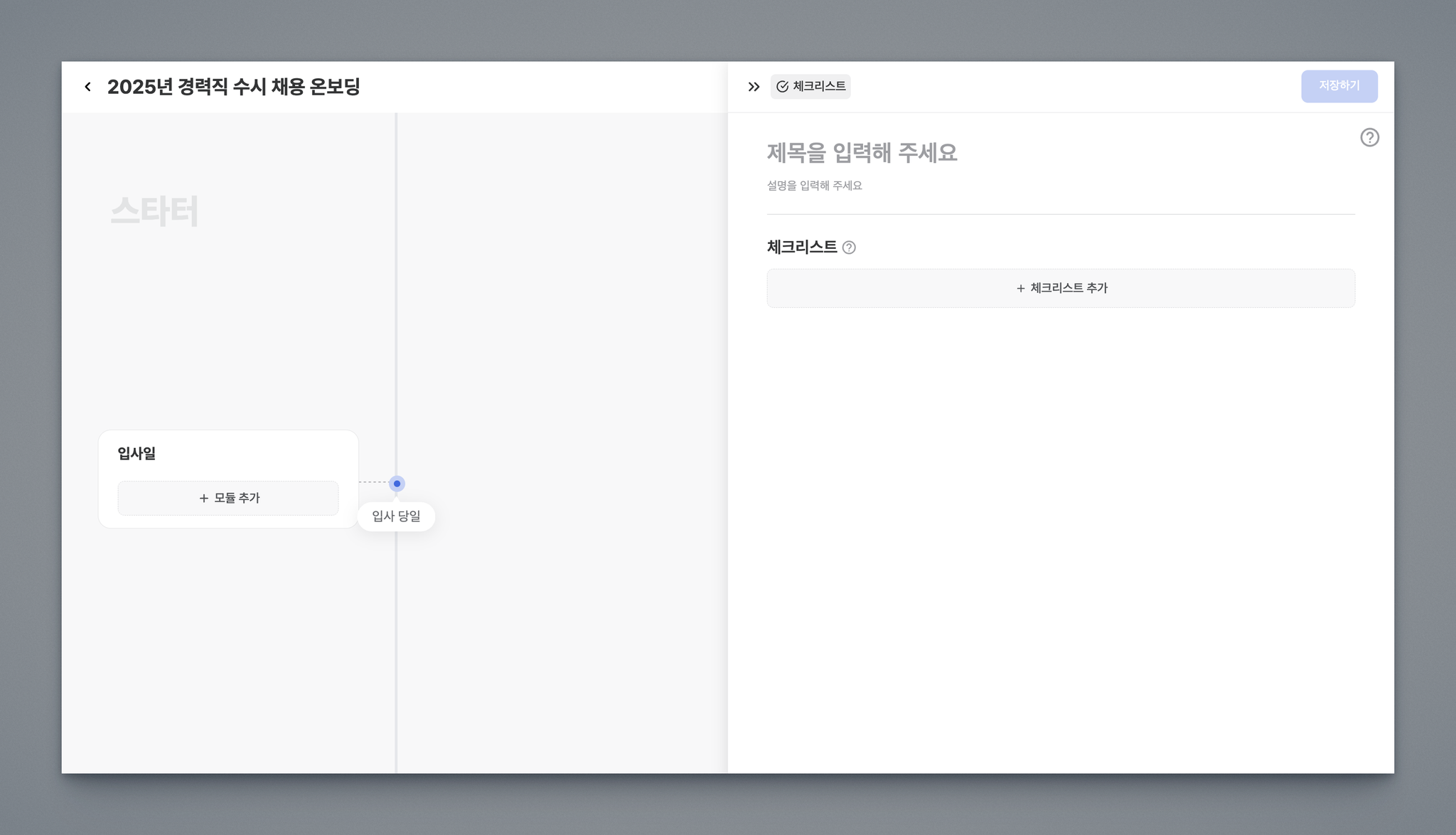Click the 제목을 입력해 주세요 title field
This screenshot has width=1456, height=835.
[862, 153]
